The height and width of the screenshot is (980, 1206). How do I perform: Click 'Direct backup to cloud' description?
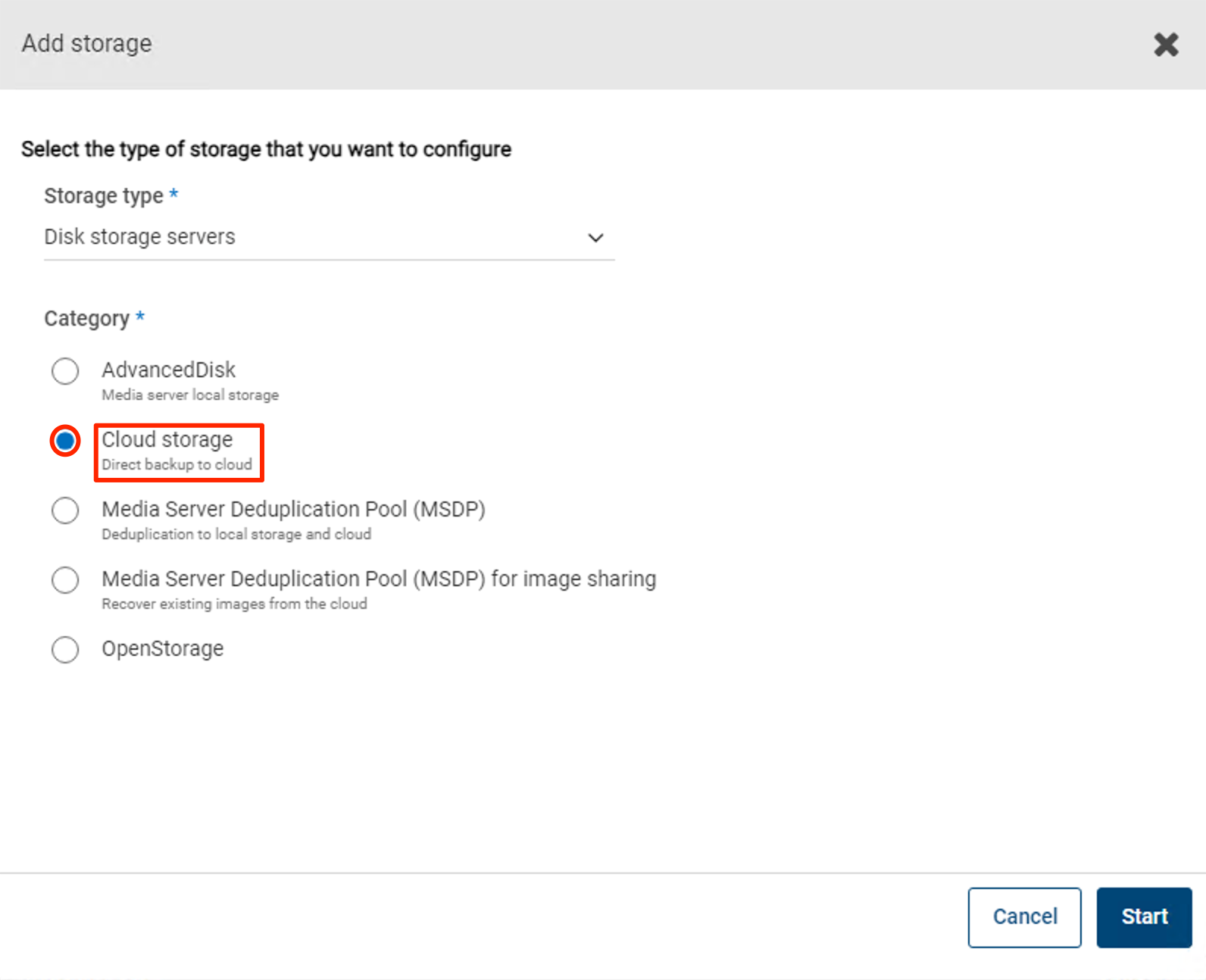(x=177, y=464)
